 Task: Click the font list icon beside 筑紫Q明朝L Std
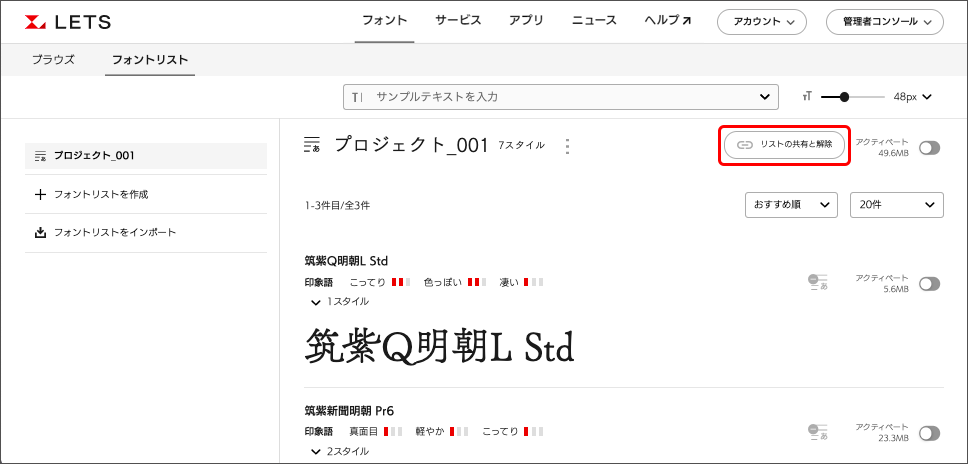click(x=817, y=283)
